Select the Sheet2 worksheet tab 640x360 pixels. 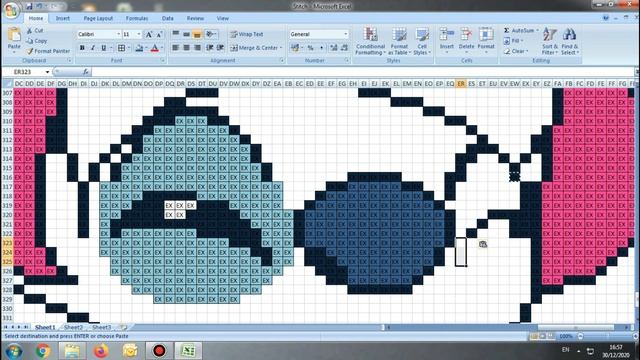[x=73, y=327]
